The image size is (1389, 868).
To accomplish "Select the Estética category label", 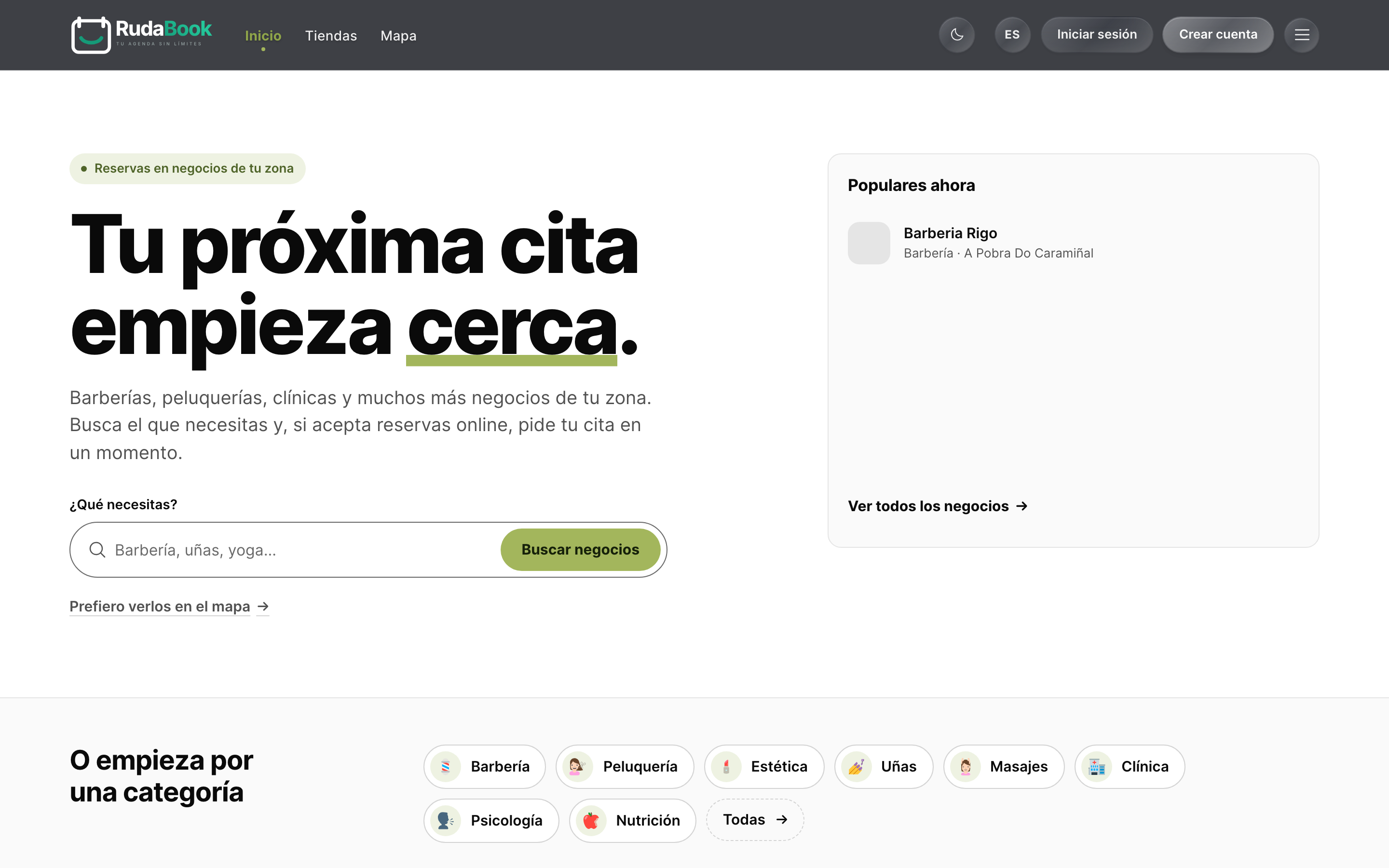I will pos(779,766).
